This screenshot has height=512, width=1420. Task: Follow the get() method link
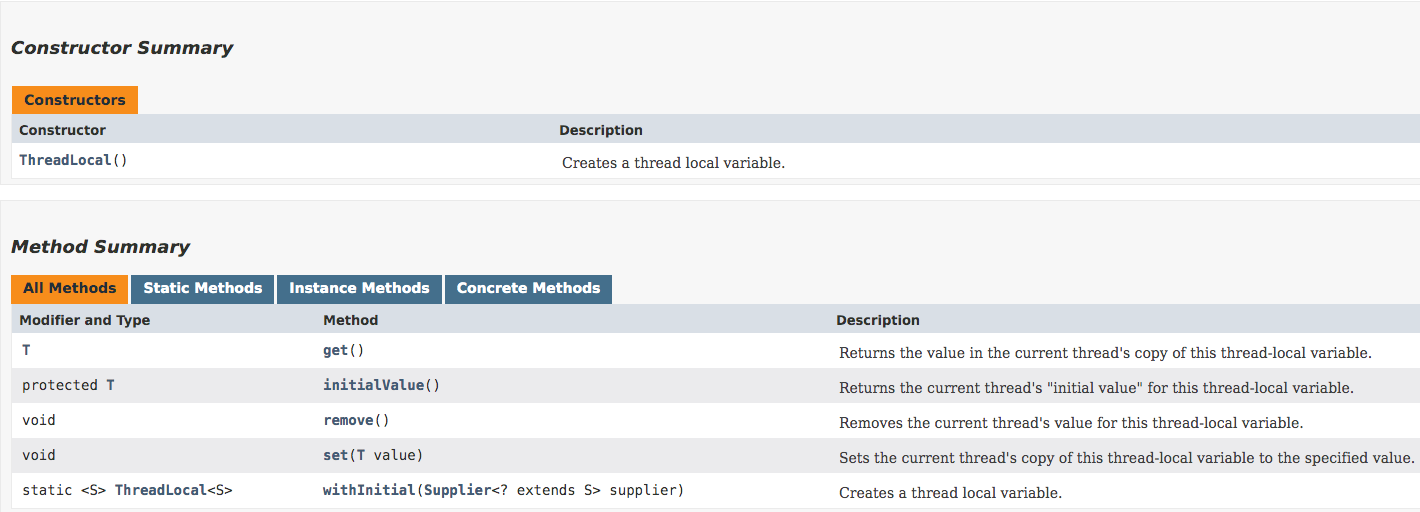coord(336,350)
